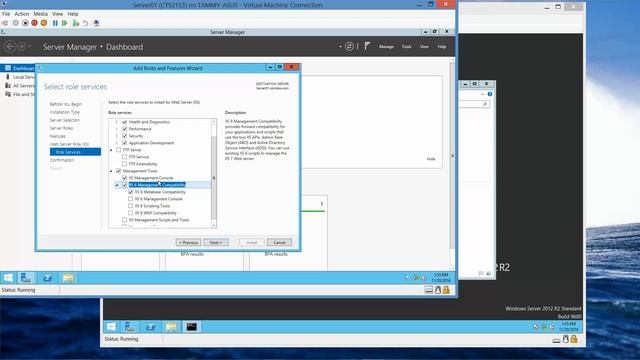Click Server Manager icon in Server01 taskbar
640x360 pixels.
[26, 278]
